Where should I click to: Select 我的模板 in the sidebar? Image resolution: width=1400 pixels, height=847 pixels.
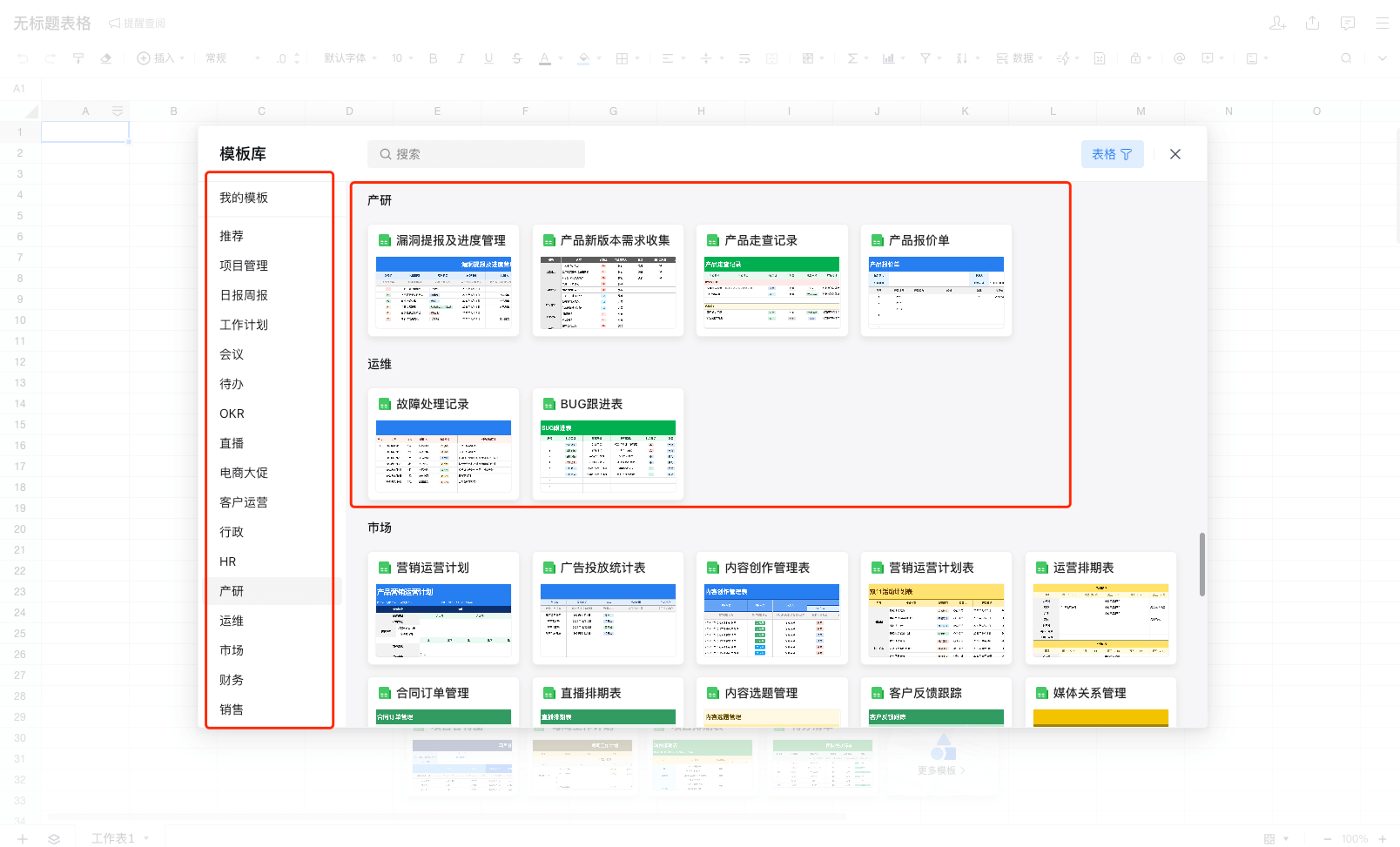coord(244,198)
